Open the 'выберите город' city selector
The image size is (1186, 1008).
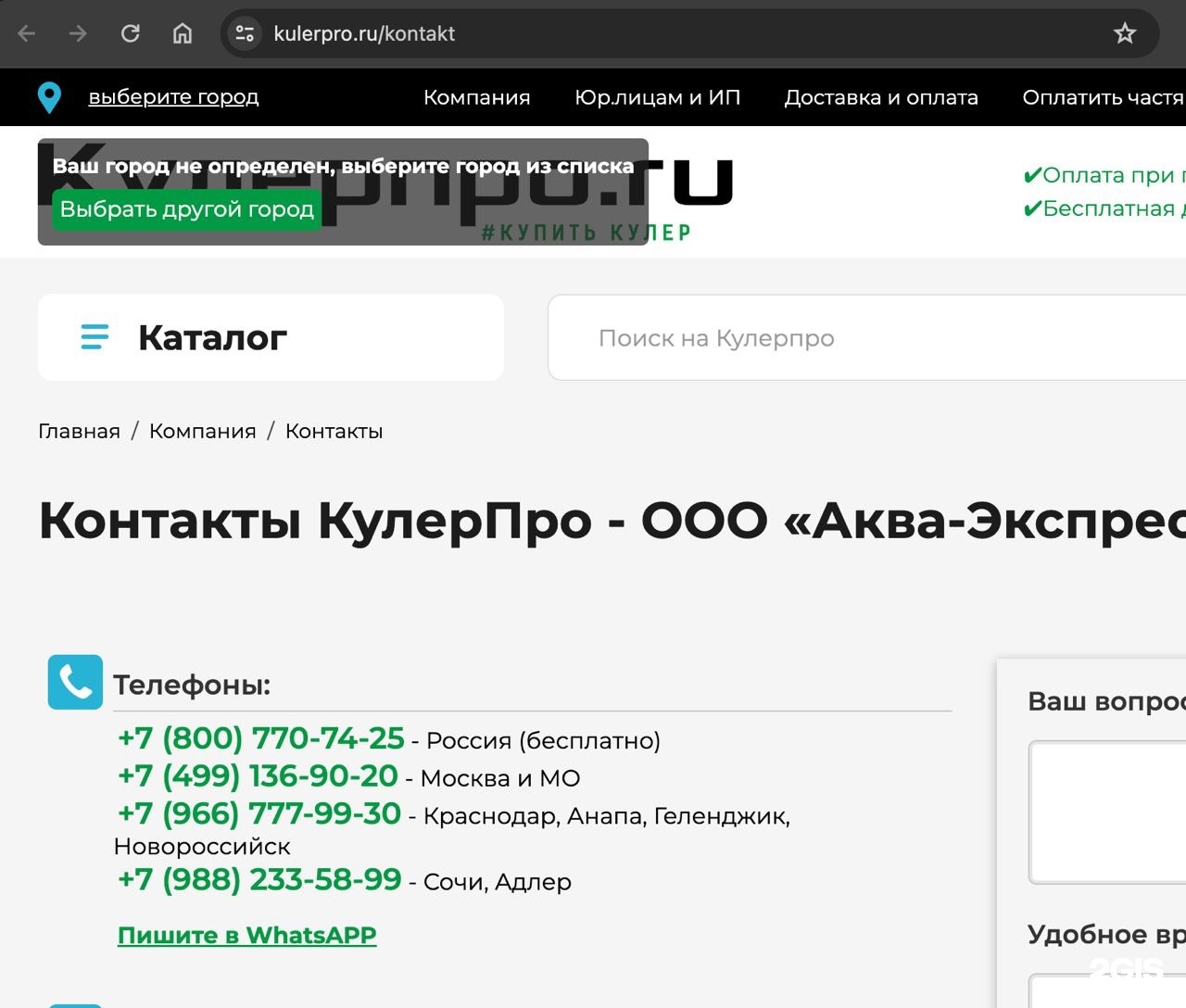coord(173,96)
